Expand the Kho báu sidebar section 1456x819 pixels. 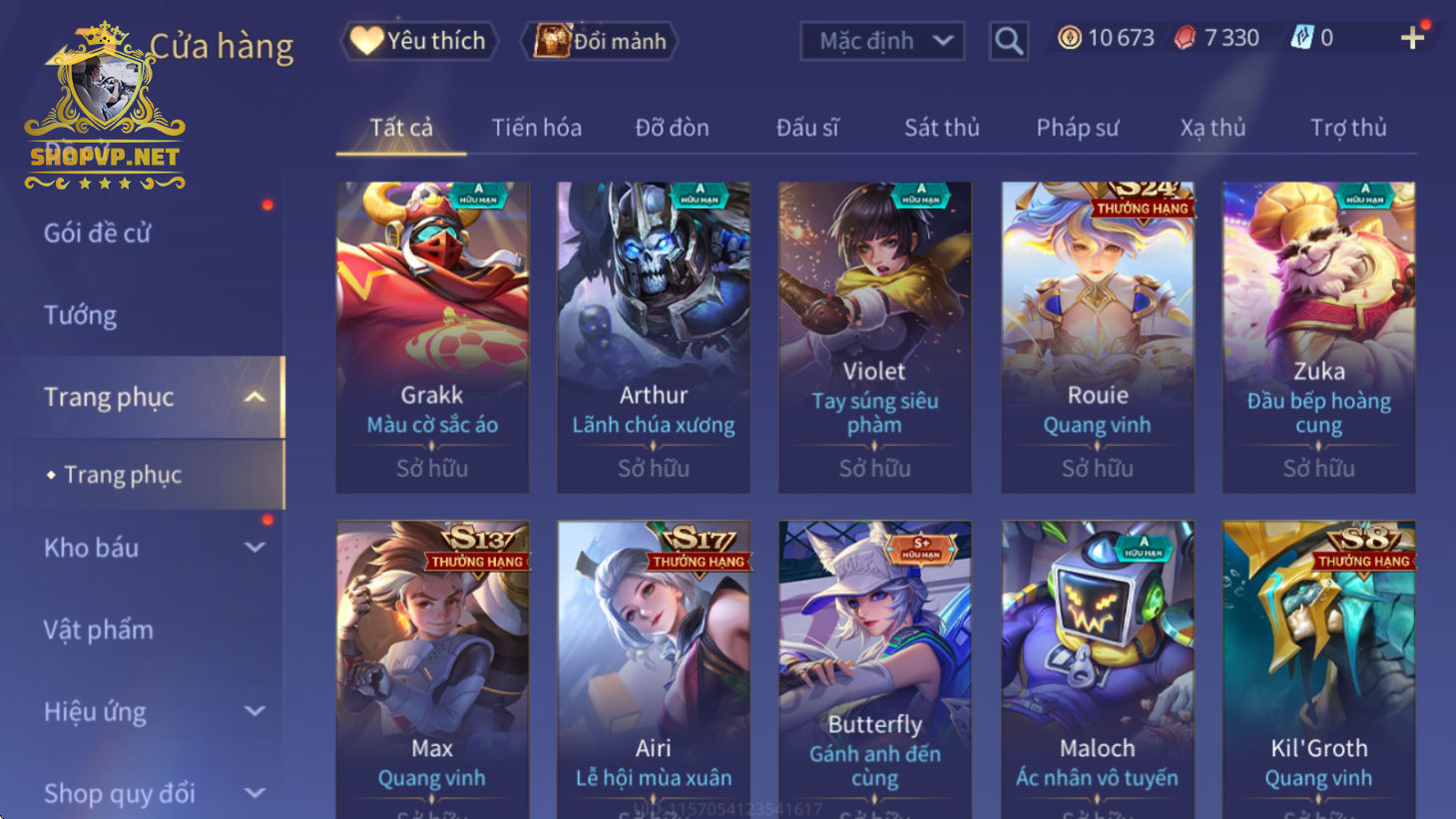point(255,548)
